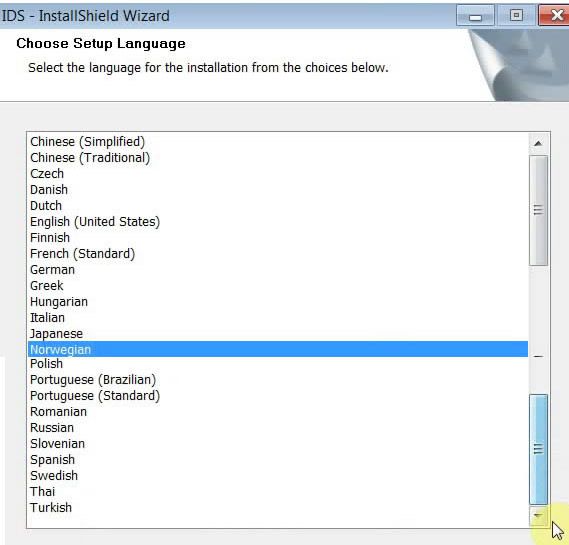Minimize the InstallShield Wizard window

[x=475, y=16]
